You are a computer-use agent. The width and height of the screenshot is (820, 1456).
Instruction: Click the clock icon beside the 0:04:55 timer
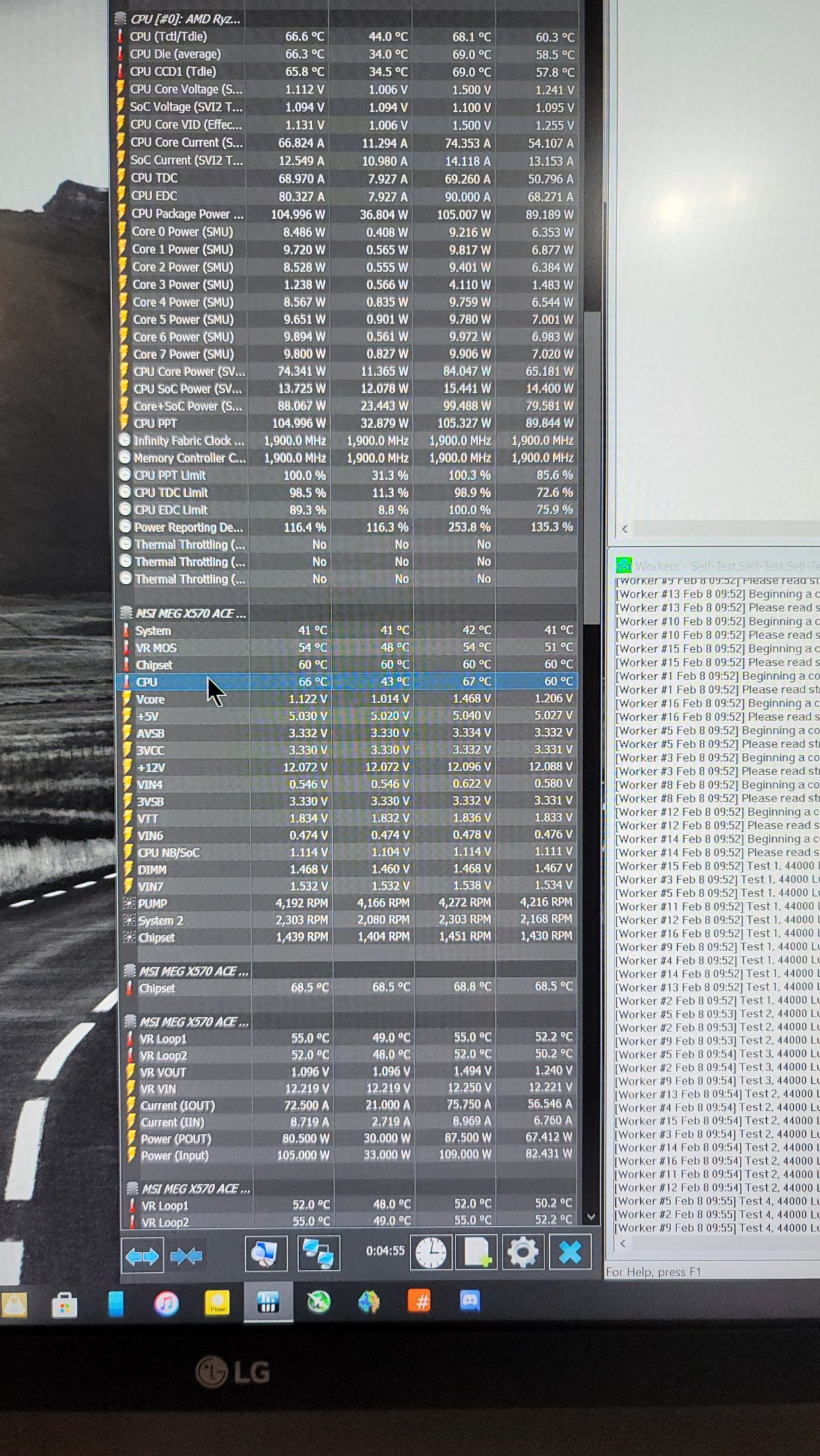431,1253
